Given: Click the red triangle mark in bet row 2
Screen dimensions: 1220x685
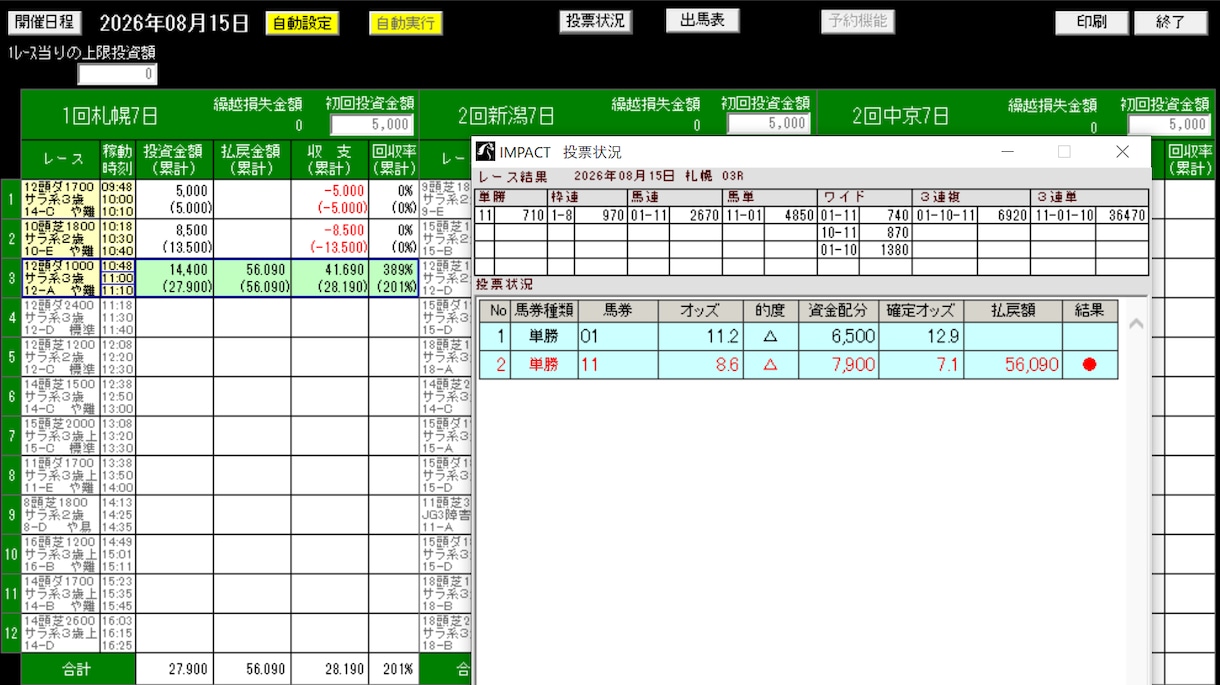Looking at the screenshot, I should pyautogui.click(x=770, y=365).
